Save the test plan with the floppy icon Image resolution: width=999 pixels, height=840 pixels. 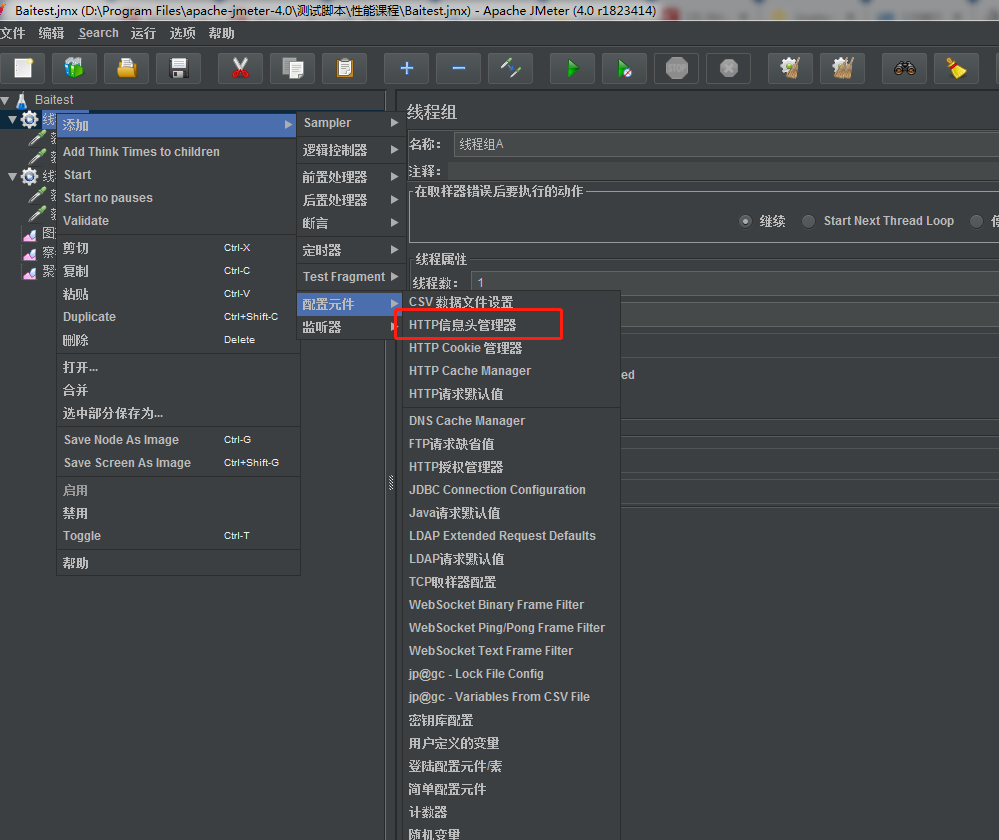coord(179,68)
